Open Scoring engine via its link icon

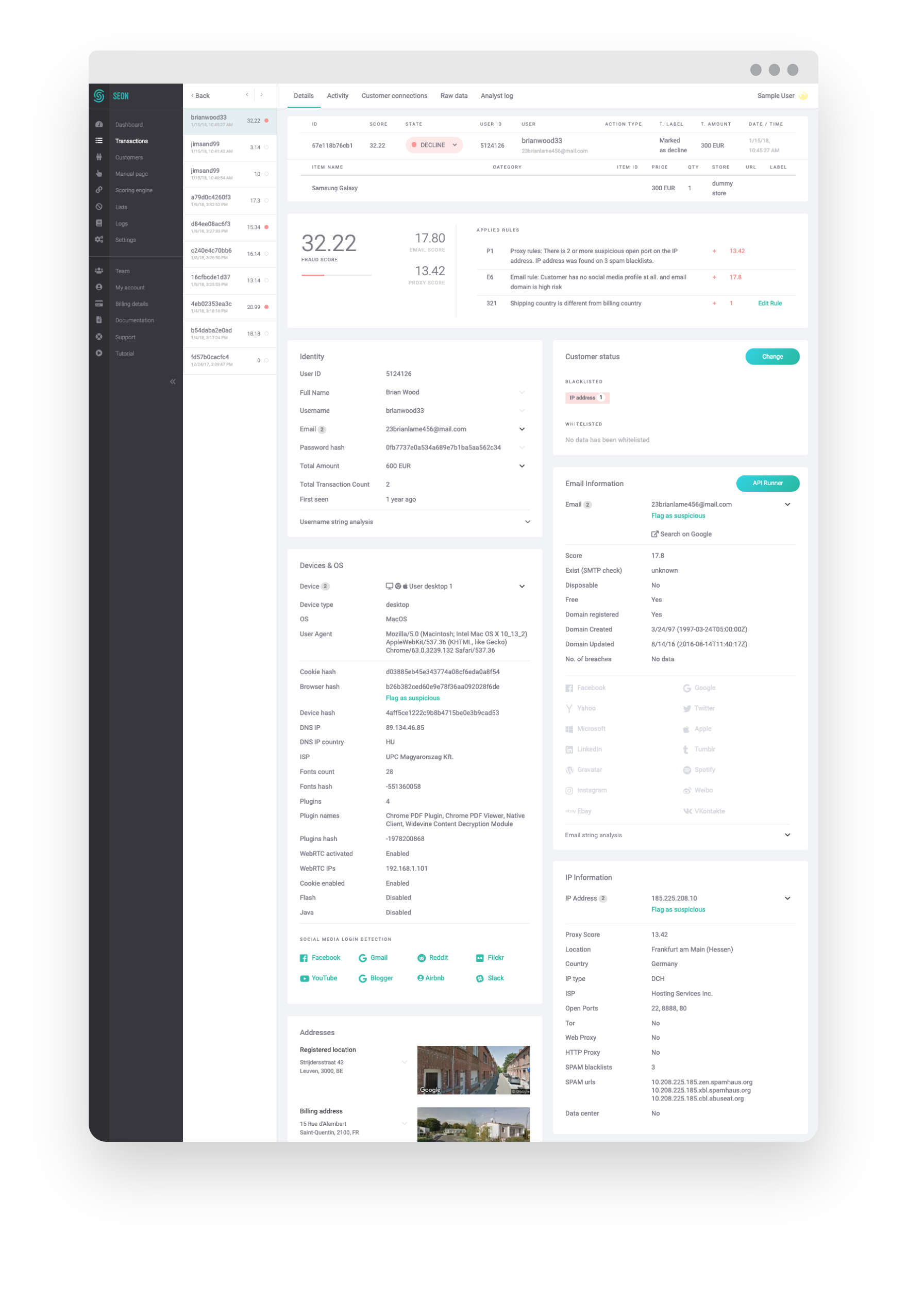point(99,190)
